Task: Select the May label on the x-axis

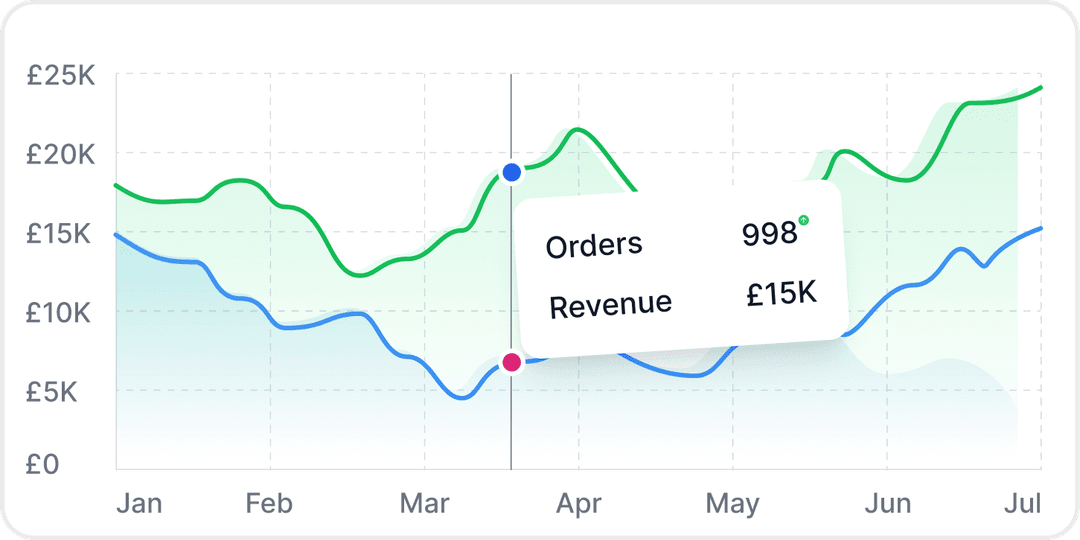Action: pos(732,502)
